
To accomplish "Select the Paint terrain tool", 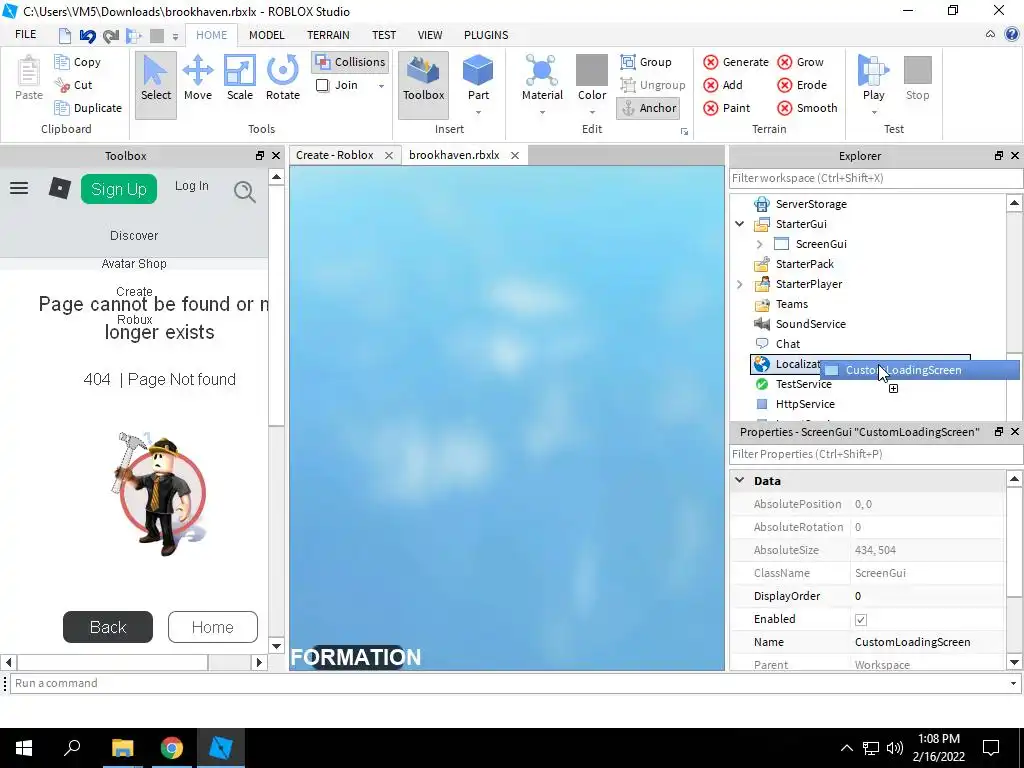I will coord(727,108).
